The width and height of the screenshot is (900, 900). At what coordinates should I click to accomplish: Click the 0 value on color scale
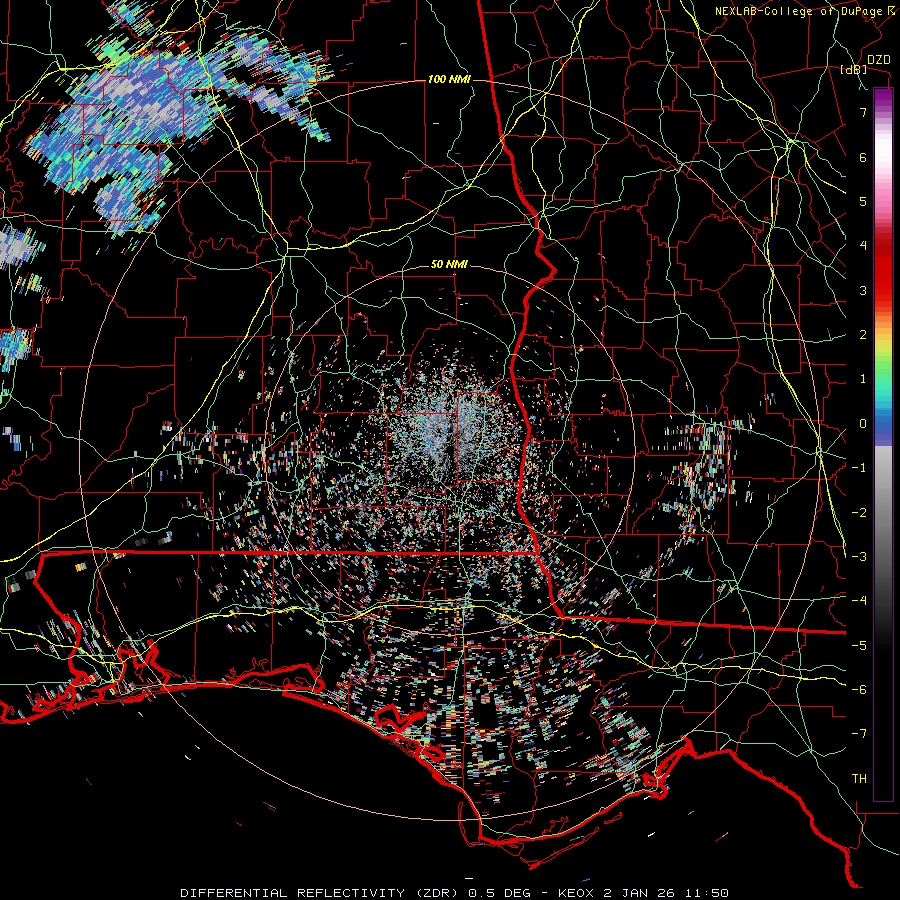863,424
